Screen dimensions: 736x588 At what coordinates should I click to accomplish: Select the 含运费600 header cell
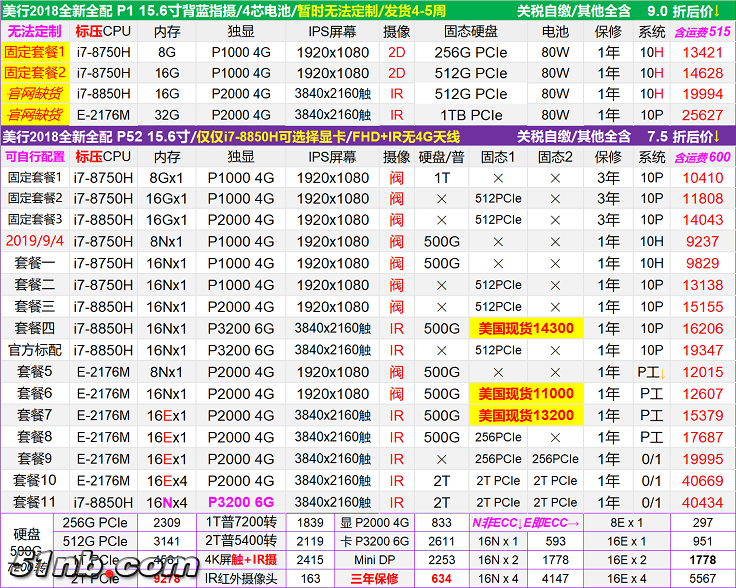pyautogui.click(x=702, y=157)
